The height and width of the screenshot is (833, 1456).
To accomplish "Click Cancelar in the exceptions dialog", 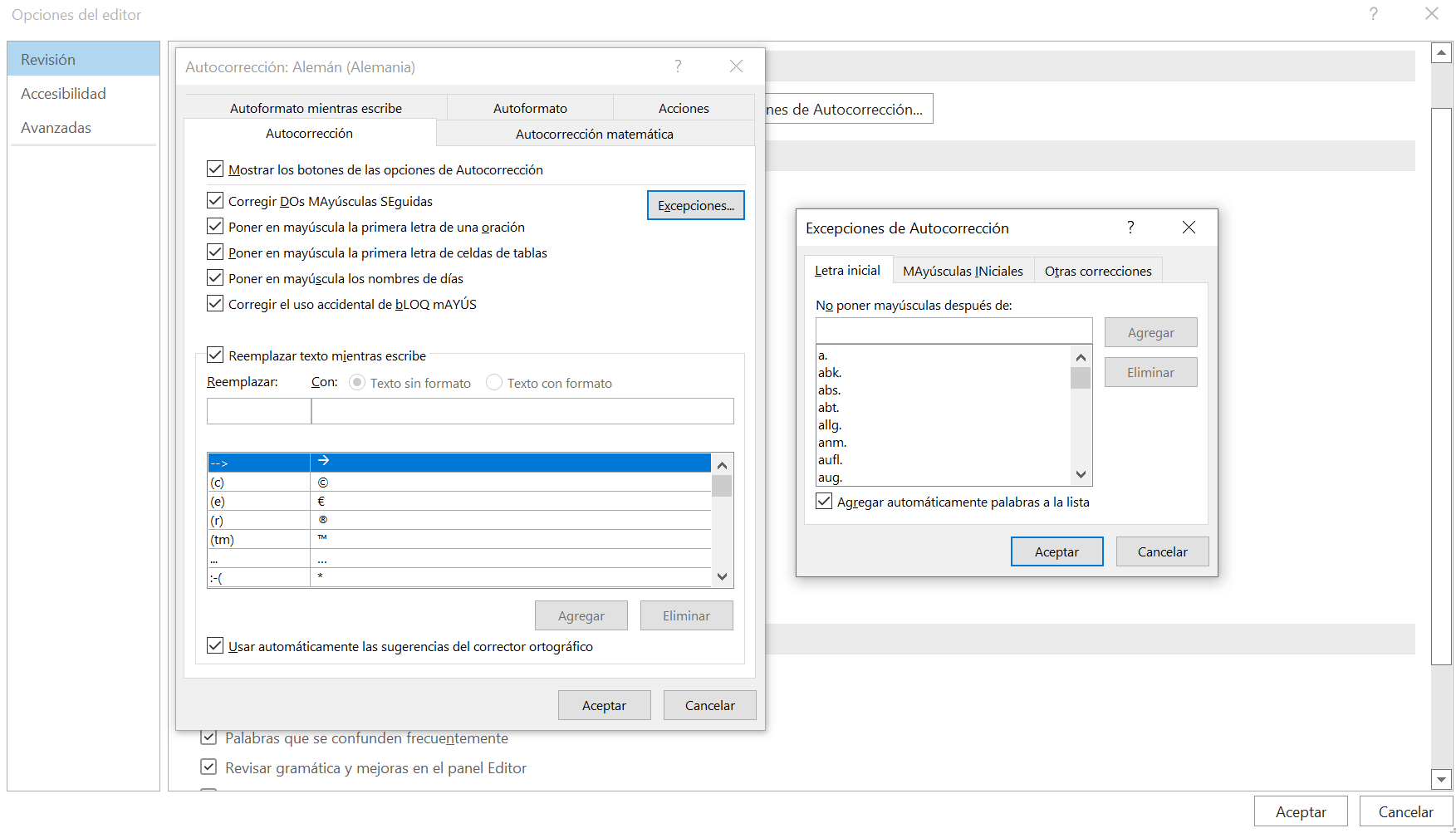I will pyautogui.click(x=1163, y=551).
